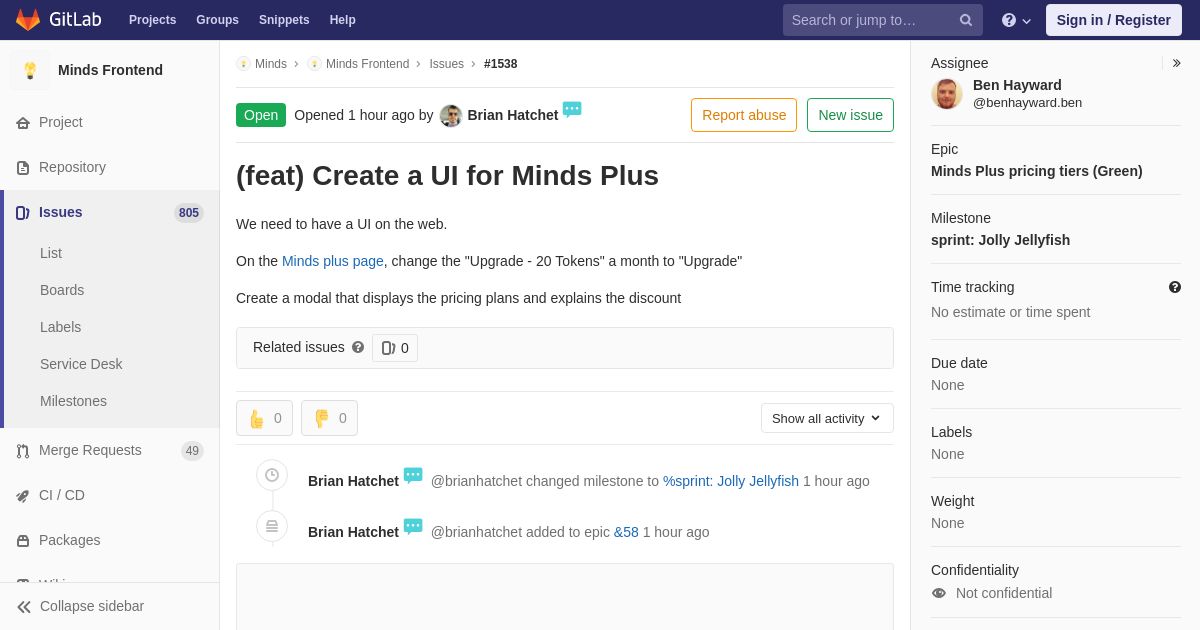Screen dimensions: 1200x630
Task: Click Brian Hatchet's avatar in issue header
Action: tap(451, 116)
